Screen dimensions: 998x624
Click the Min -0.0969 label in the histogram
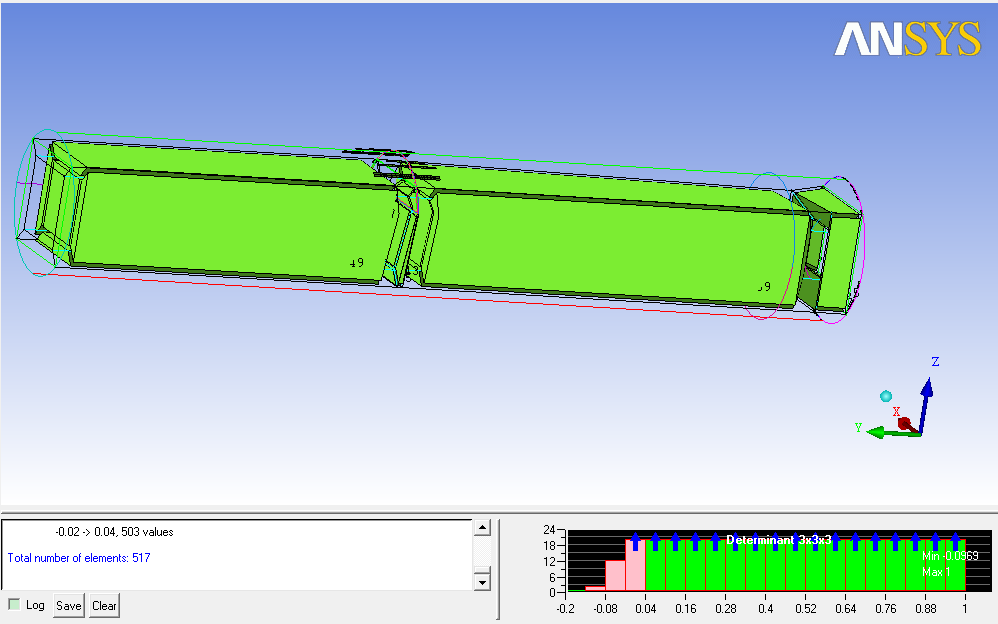[x=943, y=555]
